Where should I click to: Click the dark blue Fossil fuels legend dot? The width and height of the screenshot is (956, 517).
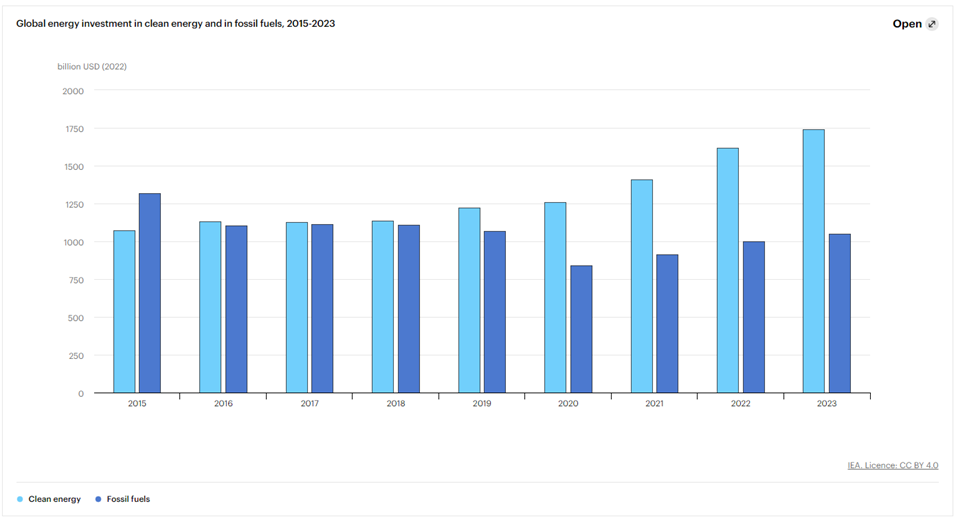point(98,499)
